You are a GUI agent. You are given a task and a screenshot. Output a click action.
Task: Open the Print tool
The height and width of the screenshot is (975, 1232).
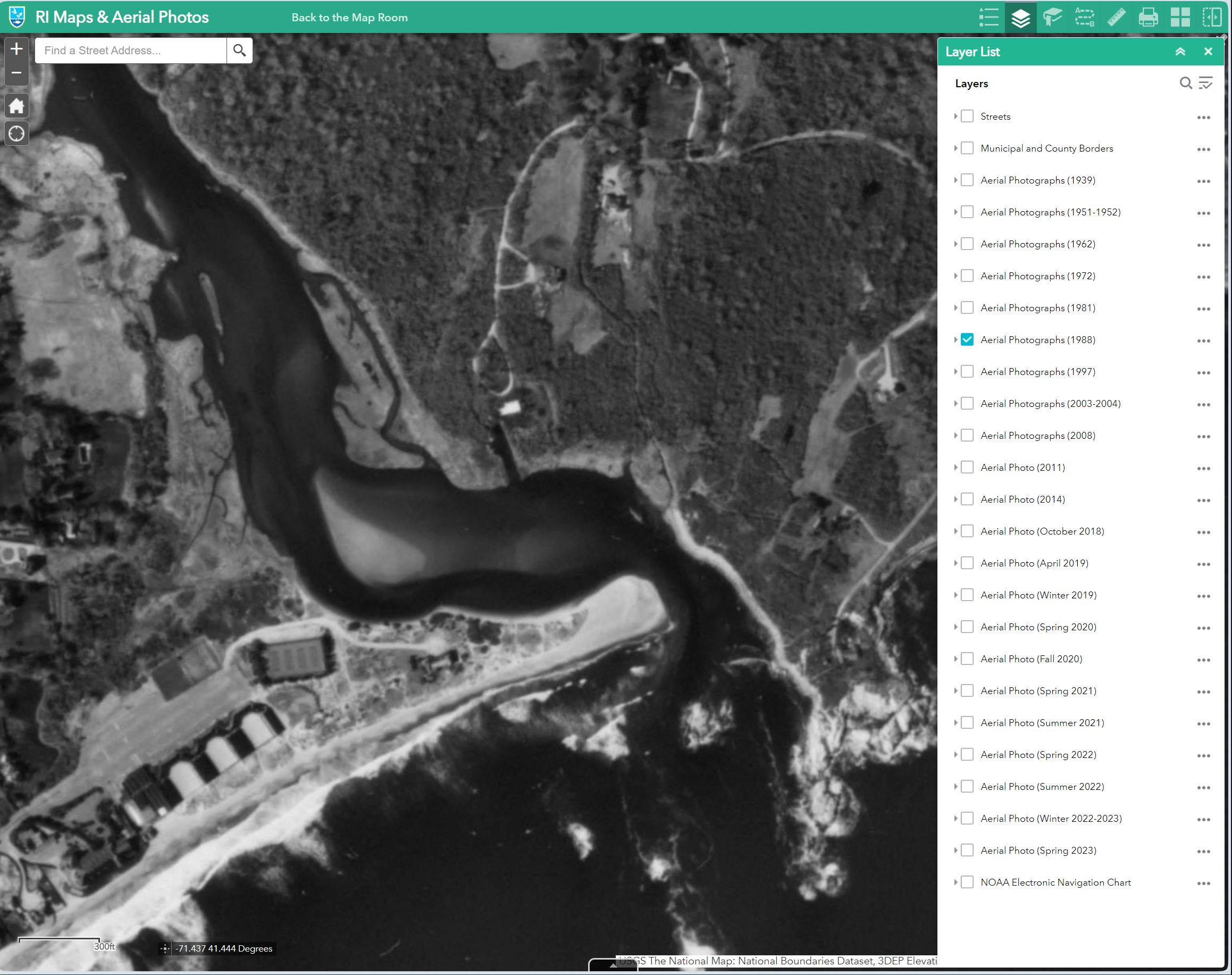pyautogui.click(x=1148, y=17)
